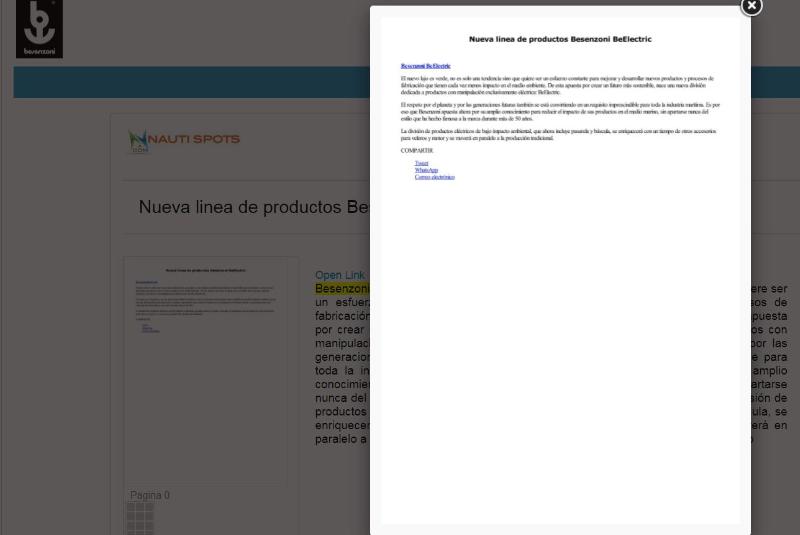The image size is (800, 535).
Task: Click the popup title Nueva linea de productos
Action: pos(560,39)
